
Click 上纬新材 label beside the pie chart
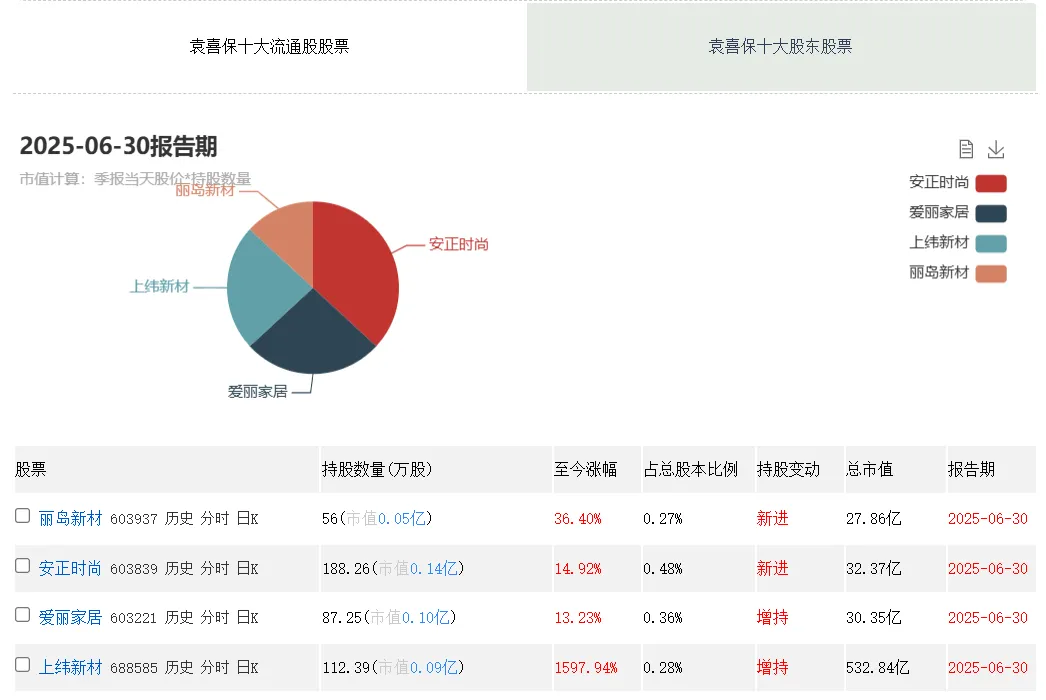click(x=159, y=286)
